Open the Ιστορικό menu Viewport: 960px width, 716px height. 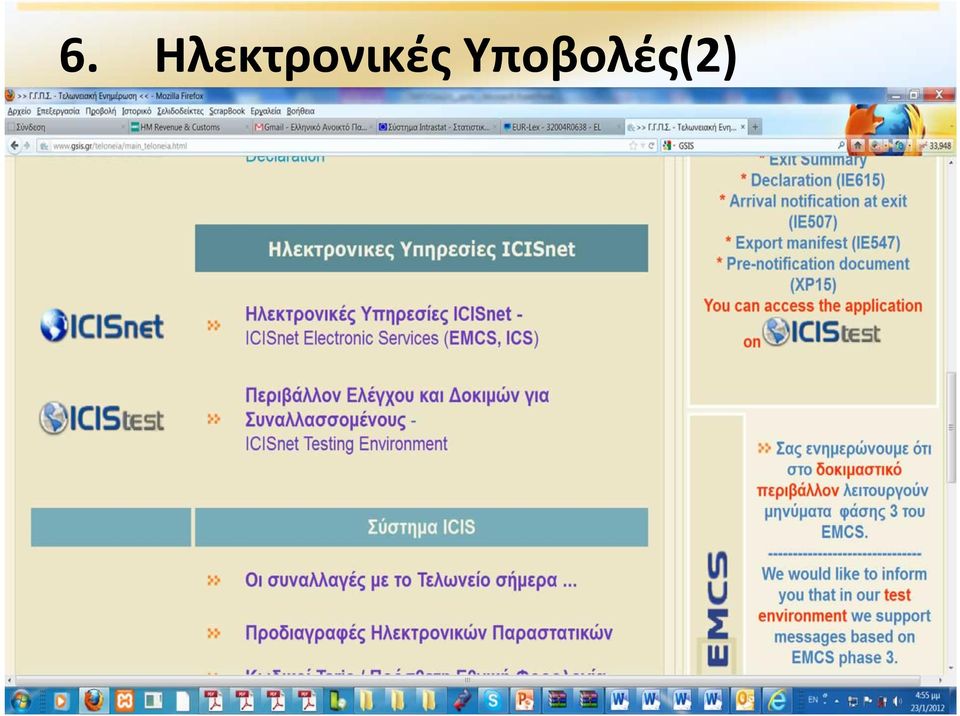coord(137,111)
